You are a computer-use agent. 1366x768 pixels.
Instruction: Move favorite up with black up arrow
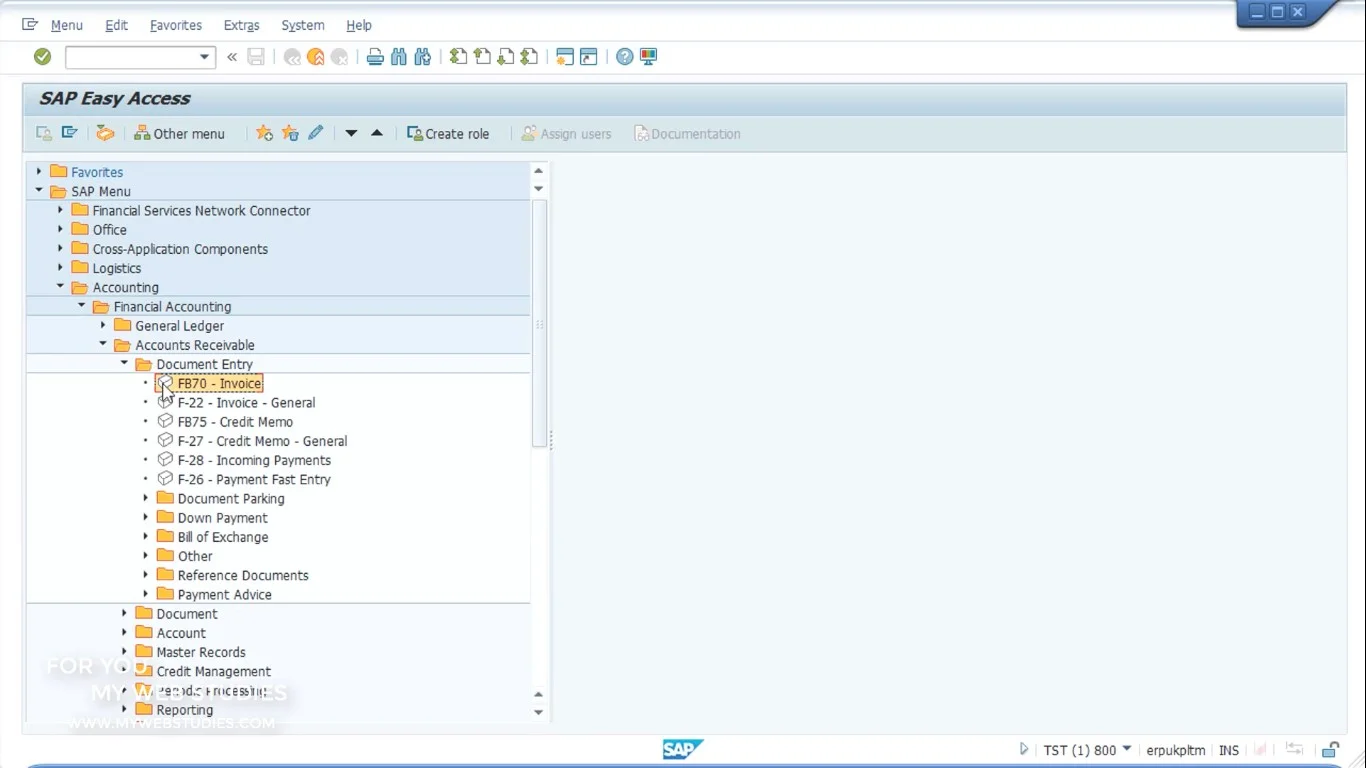(x=377, y=133)
